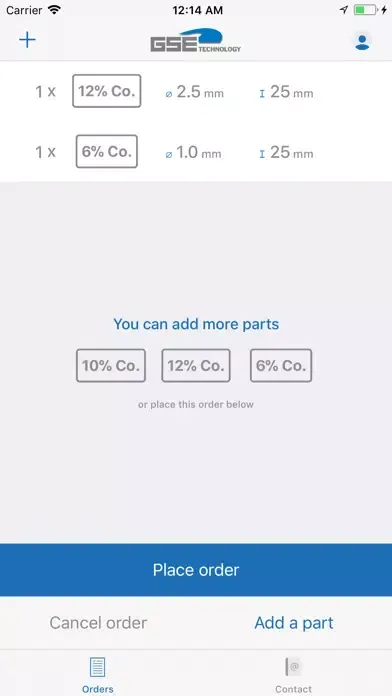Tap the Place order button
392x696 pixels.
tap(196, 570)
